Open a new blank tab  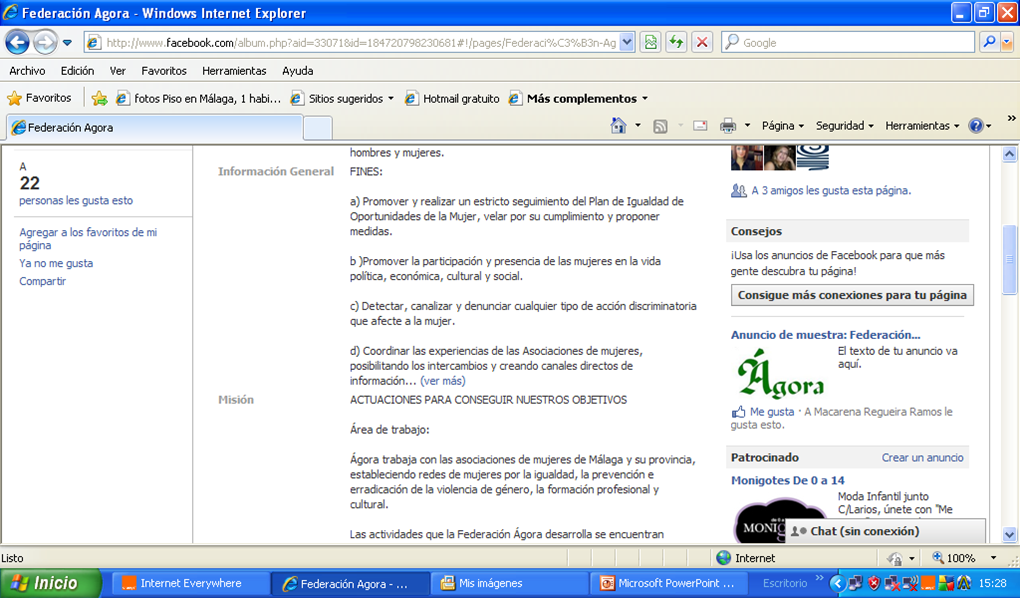click(x=318, y=128)
